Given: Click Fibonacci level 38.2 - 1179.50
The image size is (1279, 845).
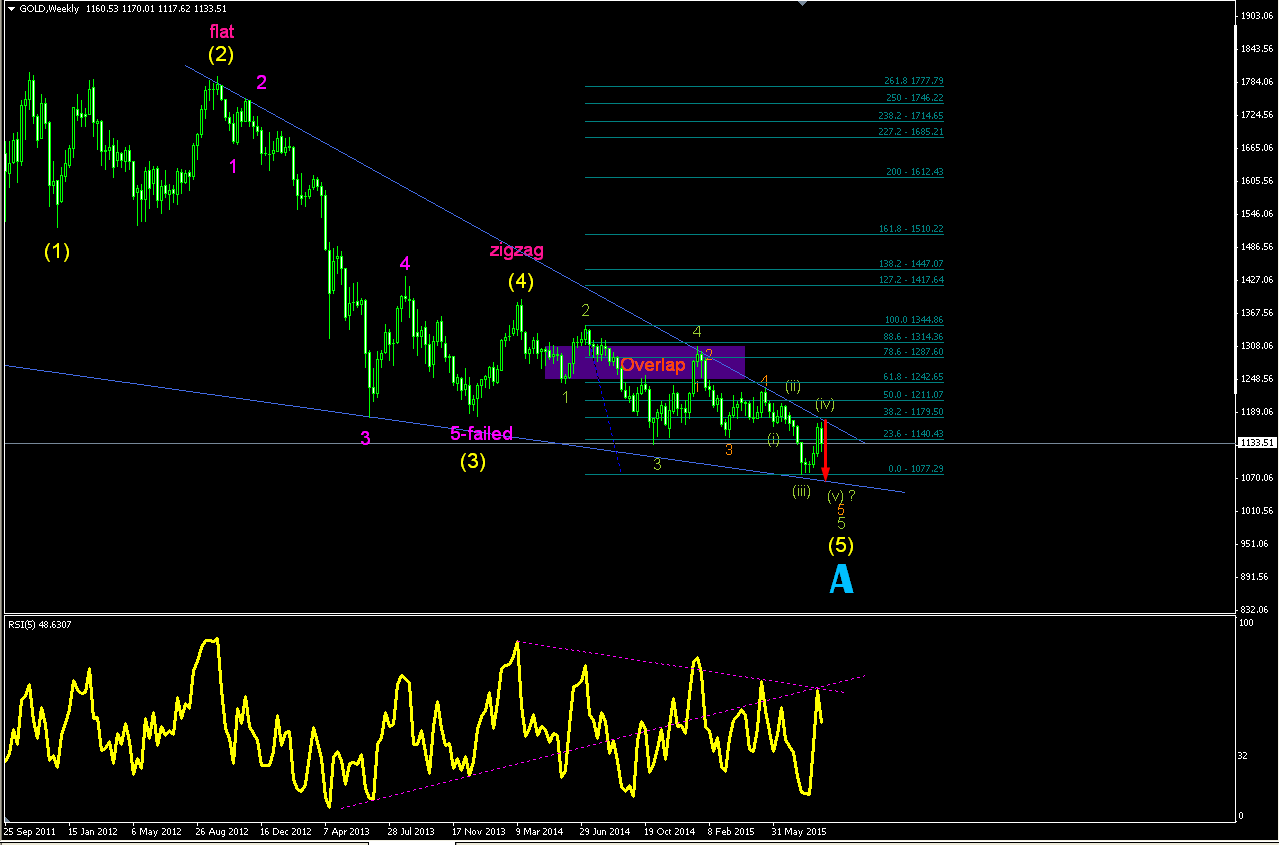Looking at the screenshot, I should pos(913,412).
